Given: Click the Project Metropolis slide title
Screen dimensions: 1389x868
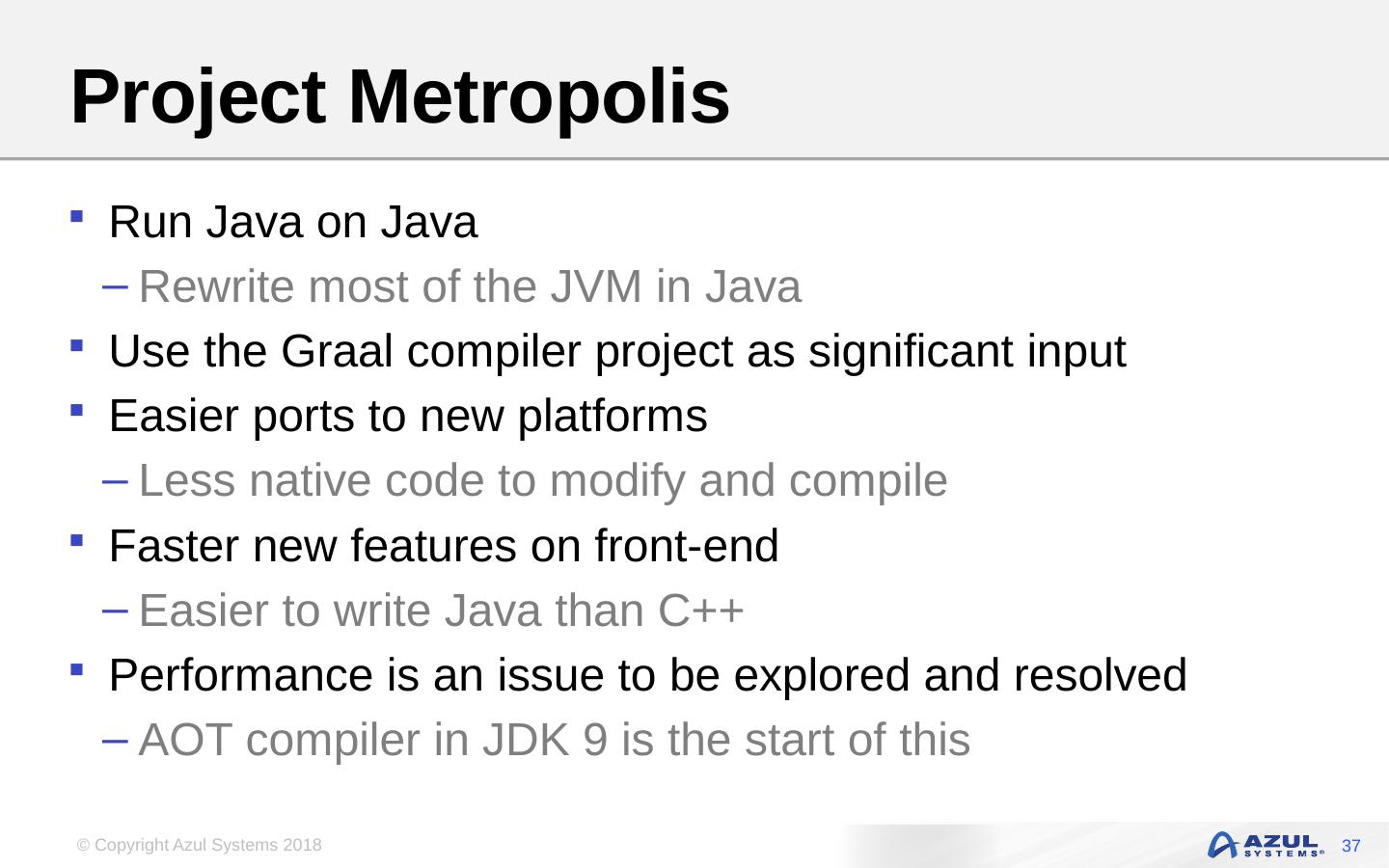Looking at the screenshot, I should pyautogui.click(x=400, y=96).
